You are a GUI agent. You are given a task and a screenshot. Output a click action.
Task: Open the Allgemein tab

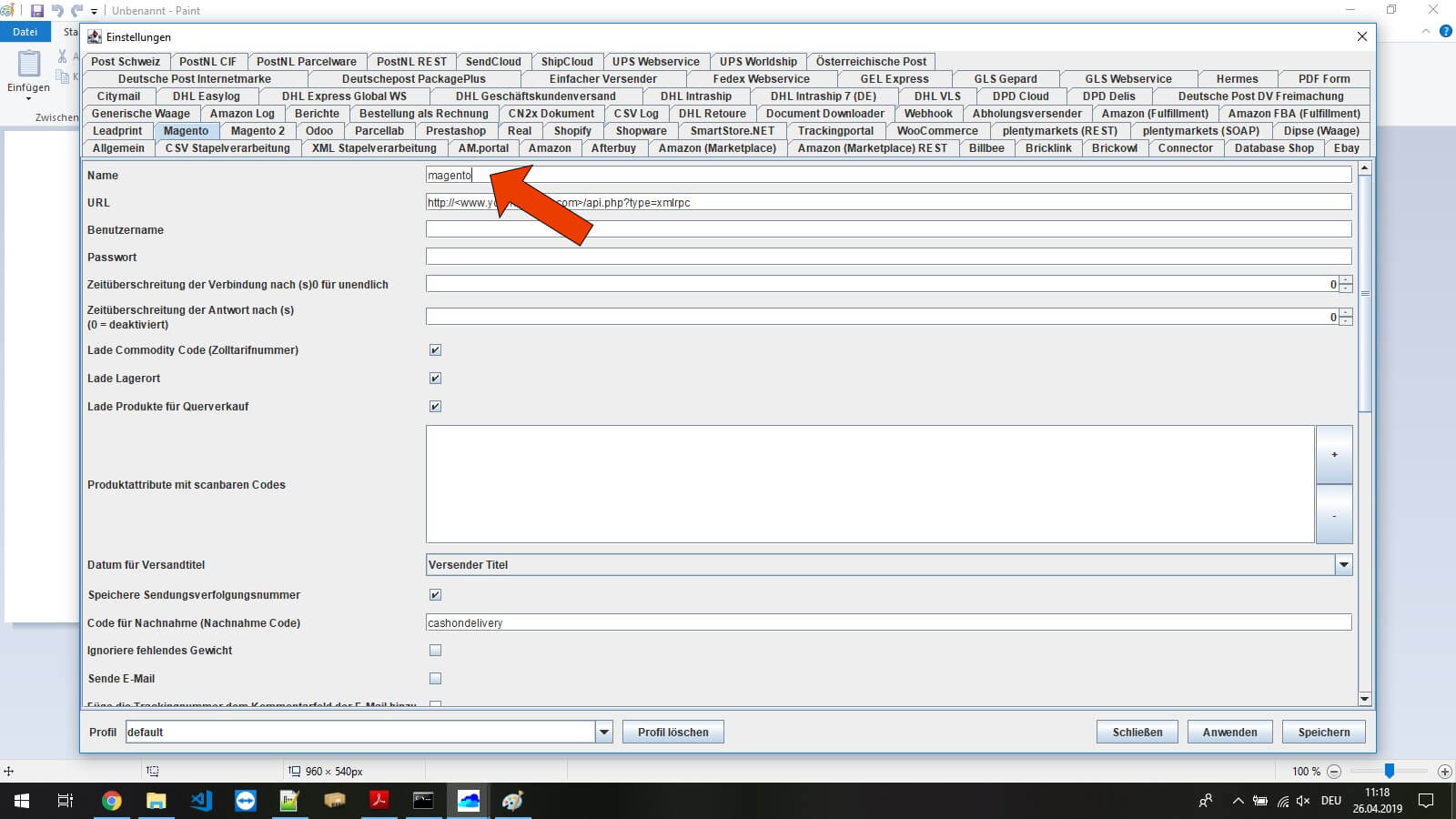[x=118, y=148]
